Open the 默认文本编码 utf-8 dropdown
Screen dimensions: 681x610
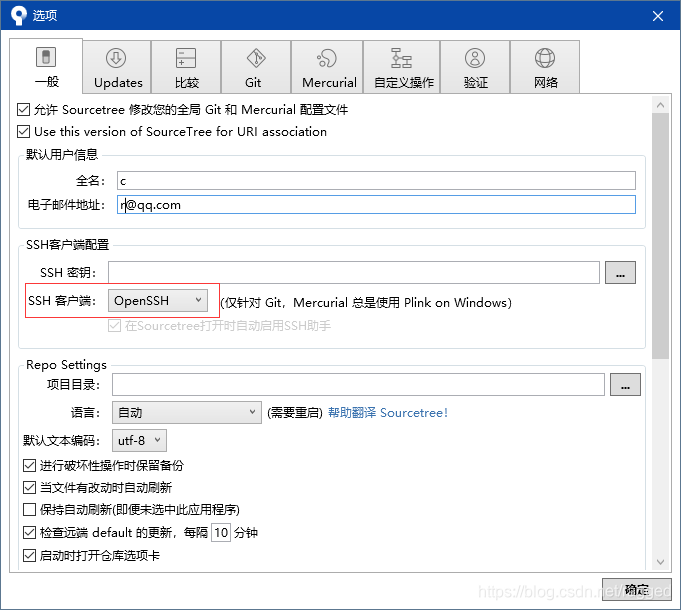139,441
